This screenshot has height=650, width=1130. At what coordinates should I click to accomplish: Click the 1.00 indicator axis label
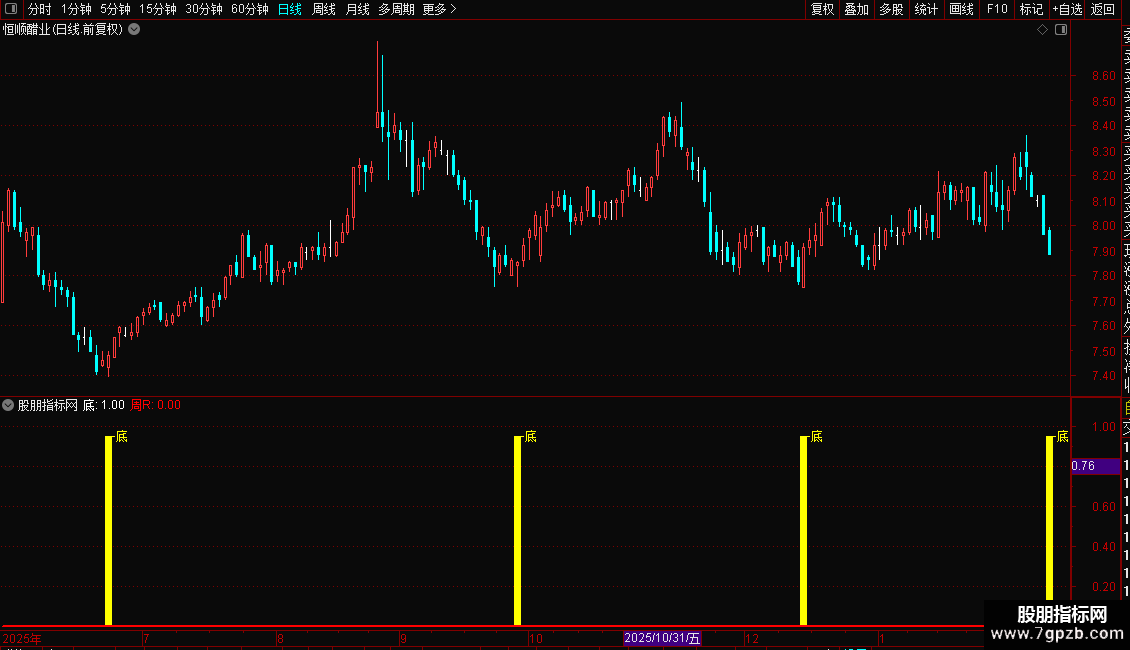pos(1103,427)
